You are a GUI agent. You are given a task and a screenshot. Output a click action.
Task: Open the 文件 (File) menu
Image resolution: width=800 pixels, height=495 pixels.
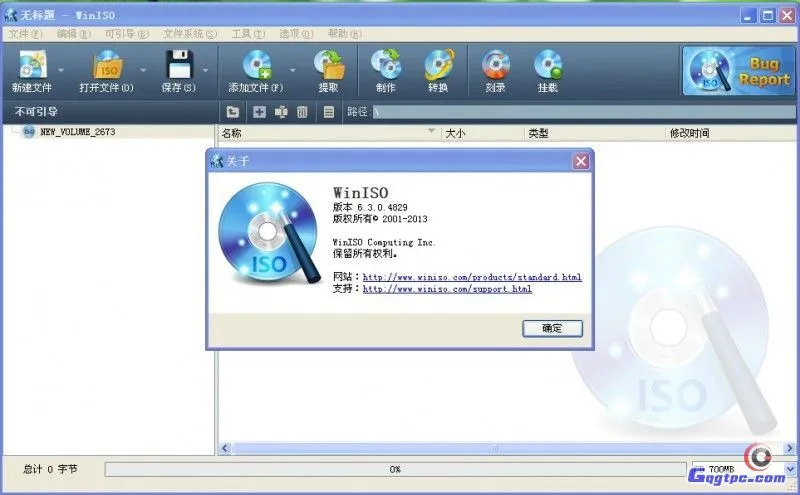(x=26, y=34)
